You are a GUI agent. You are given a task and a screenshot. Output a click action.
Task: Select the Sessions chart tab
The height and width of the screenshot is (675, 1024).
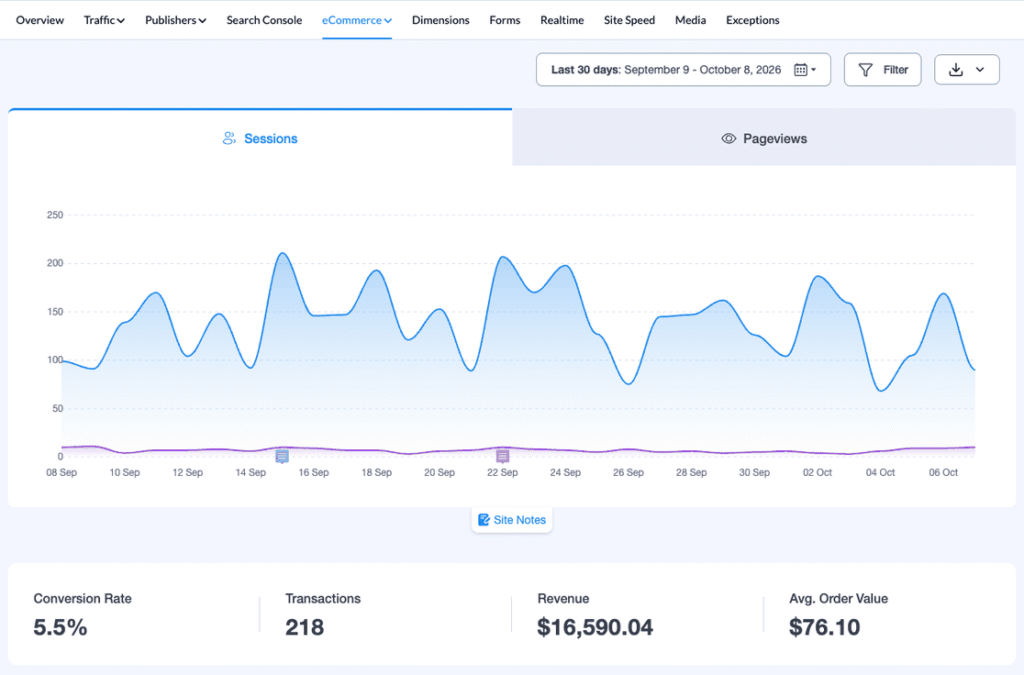[x=260, y=138]
